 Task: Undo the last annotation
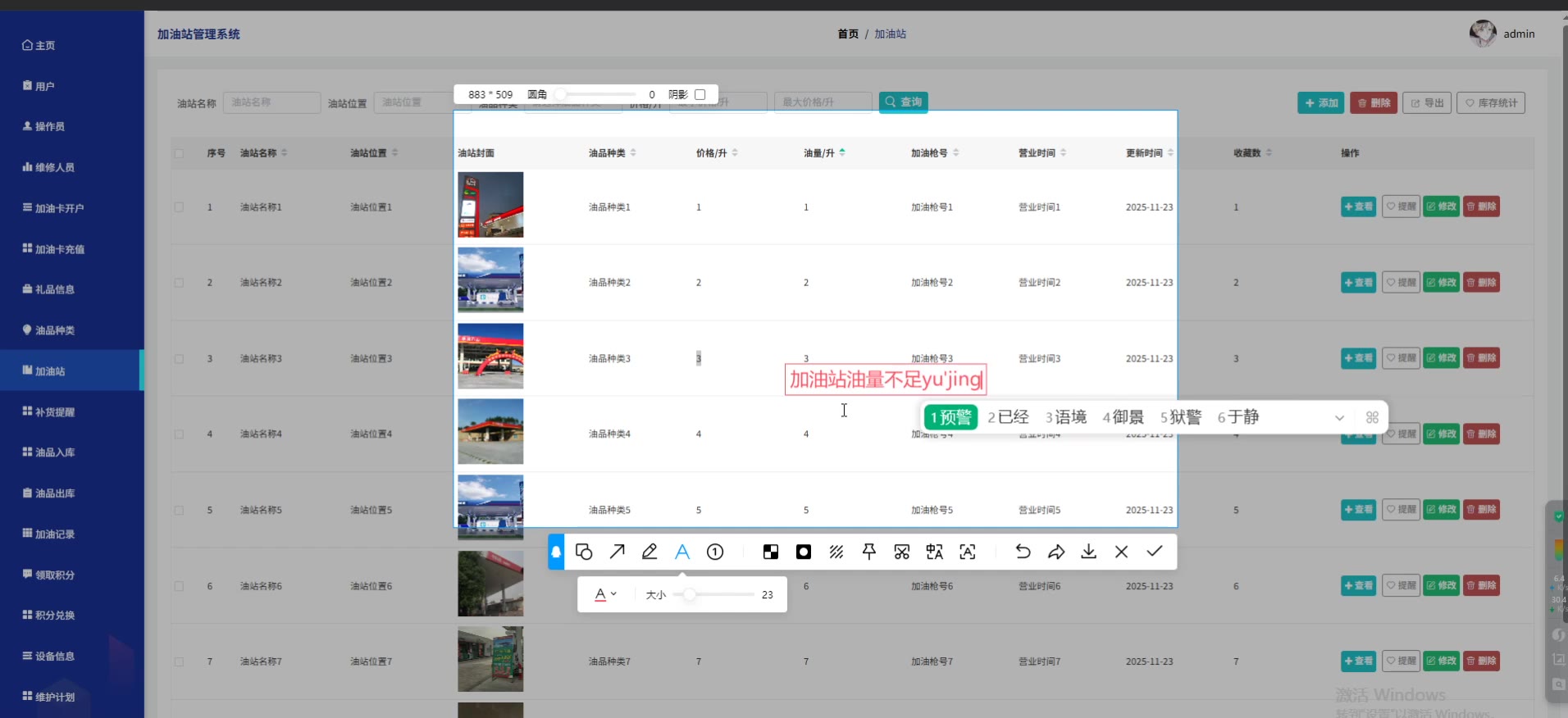coord(1023,552)
